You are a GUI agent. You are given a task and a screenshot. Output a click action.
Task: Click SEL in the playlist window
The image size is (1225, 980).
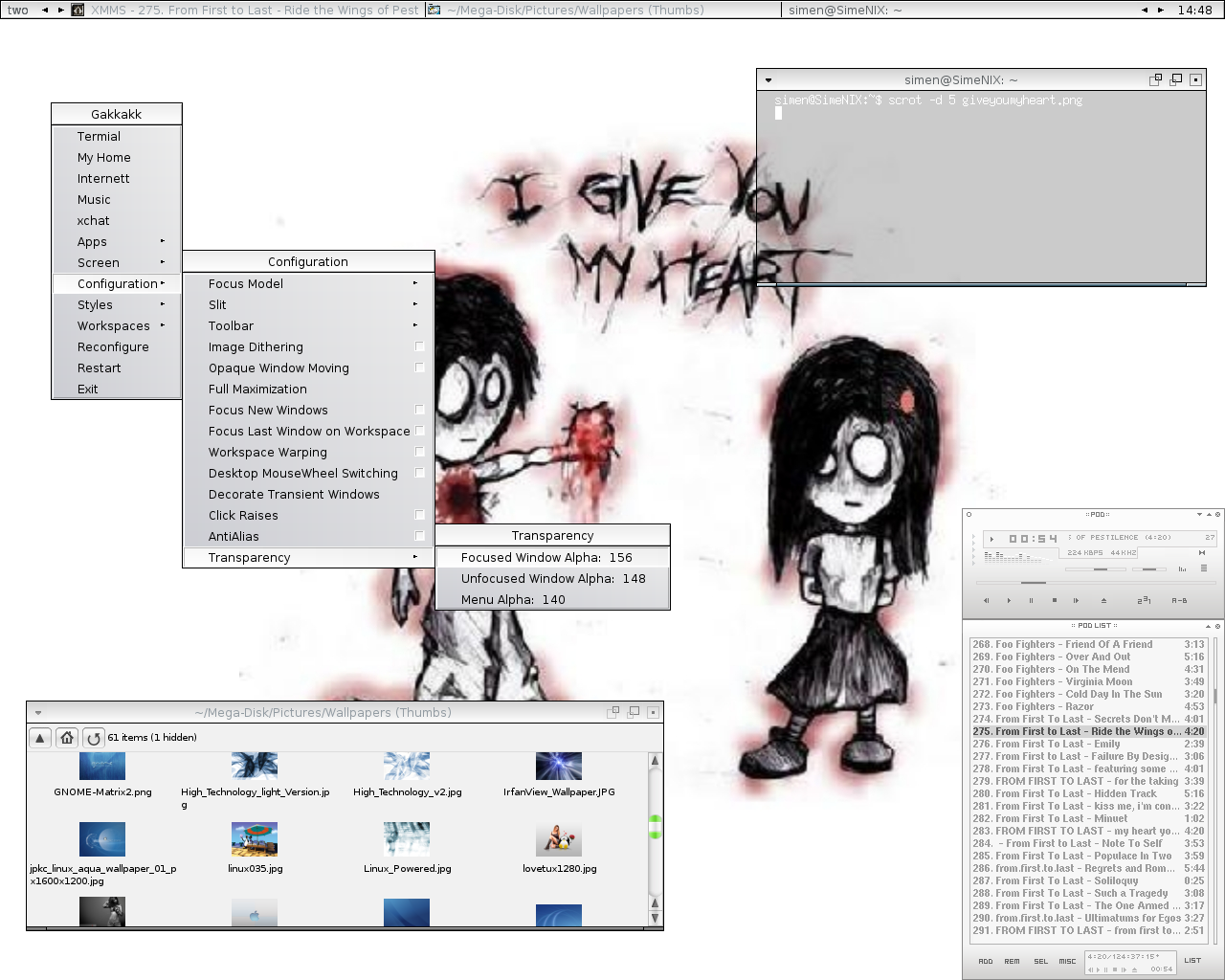[1040, 961]
